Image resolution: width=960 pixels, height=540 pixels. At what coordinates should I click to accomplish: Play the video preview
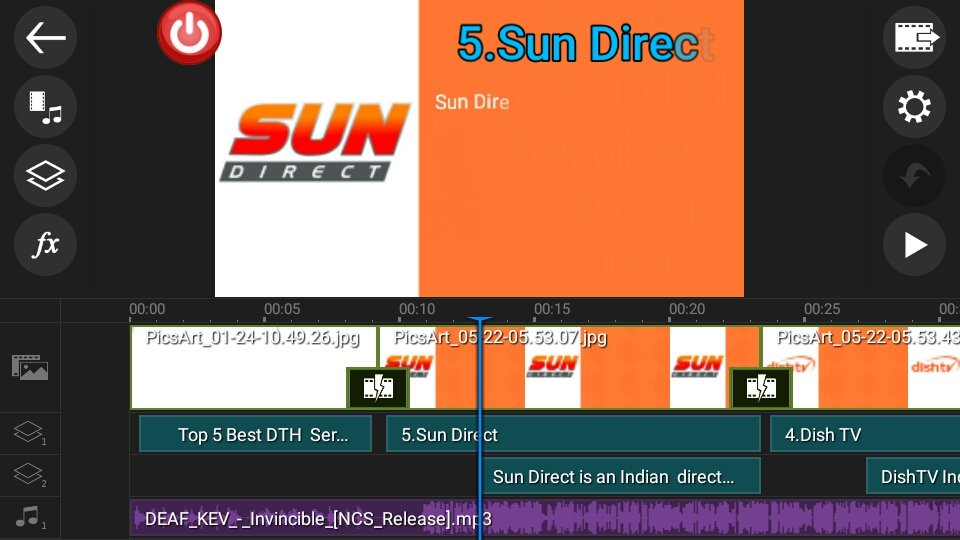click(x=915, y=244)
